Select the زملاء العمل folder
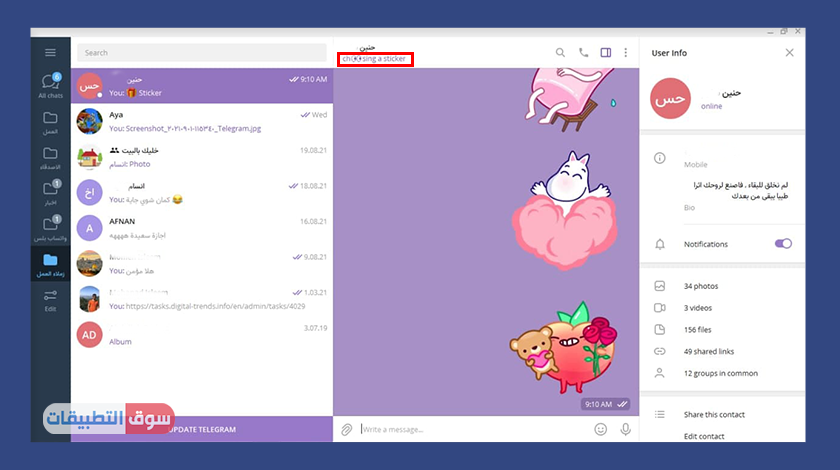 coord(50,265)
